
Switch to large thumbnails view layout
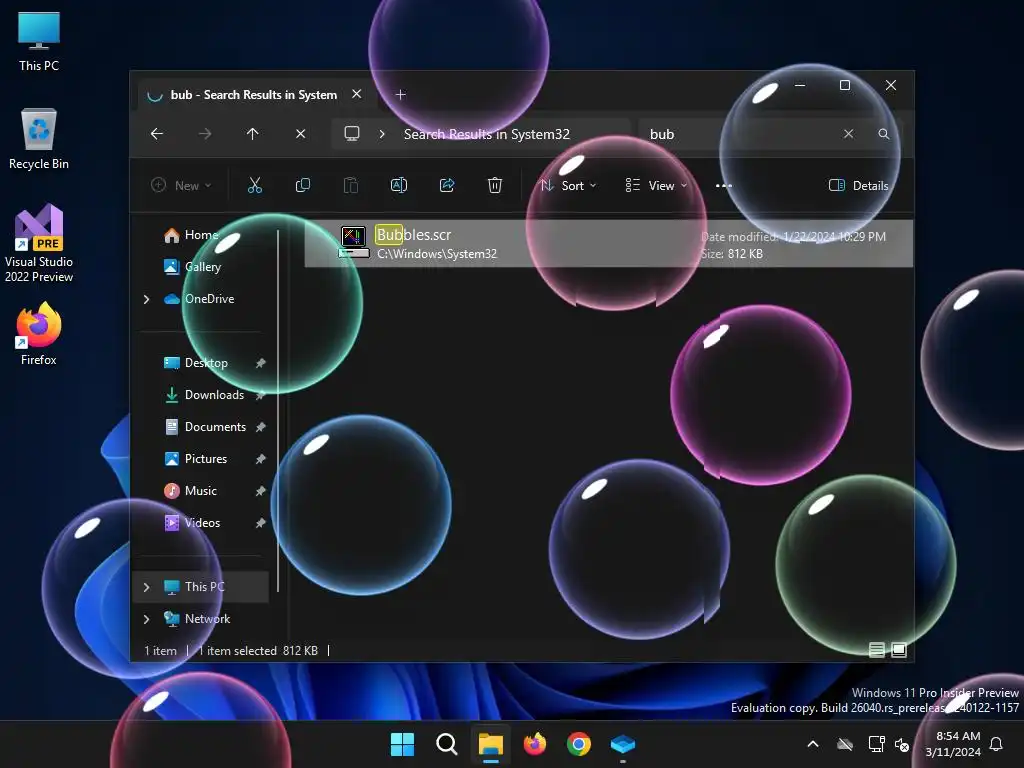click(x=899, y=650)
